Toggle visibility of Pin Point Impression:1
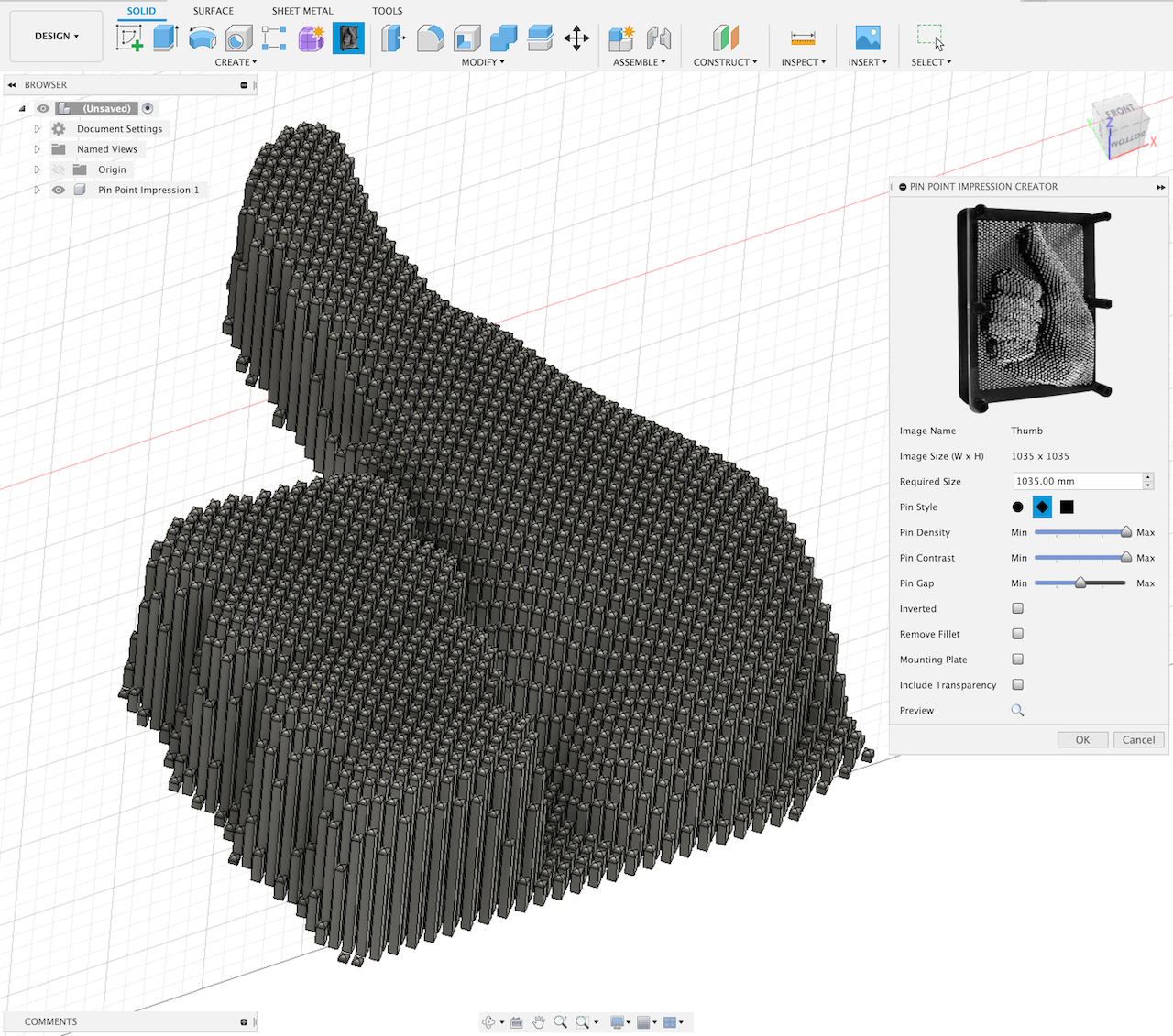 point(59,190)
